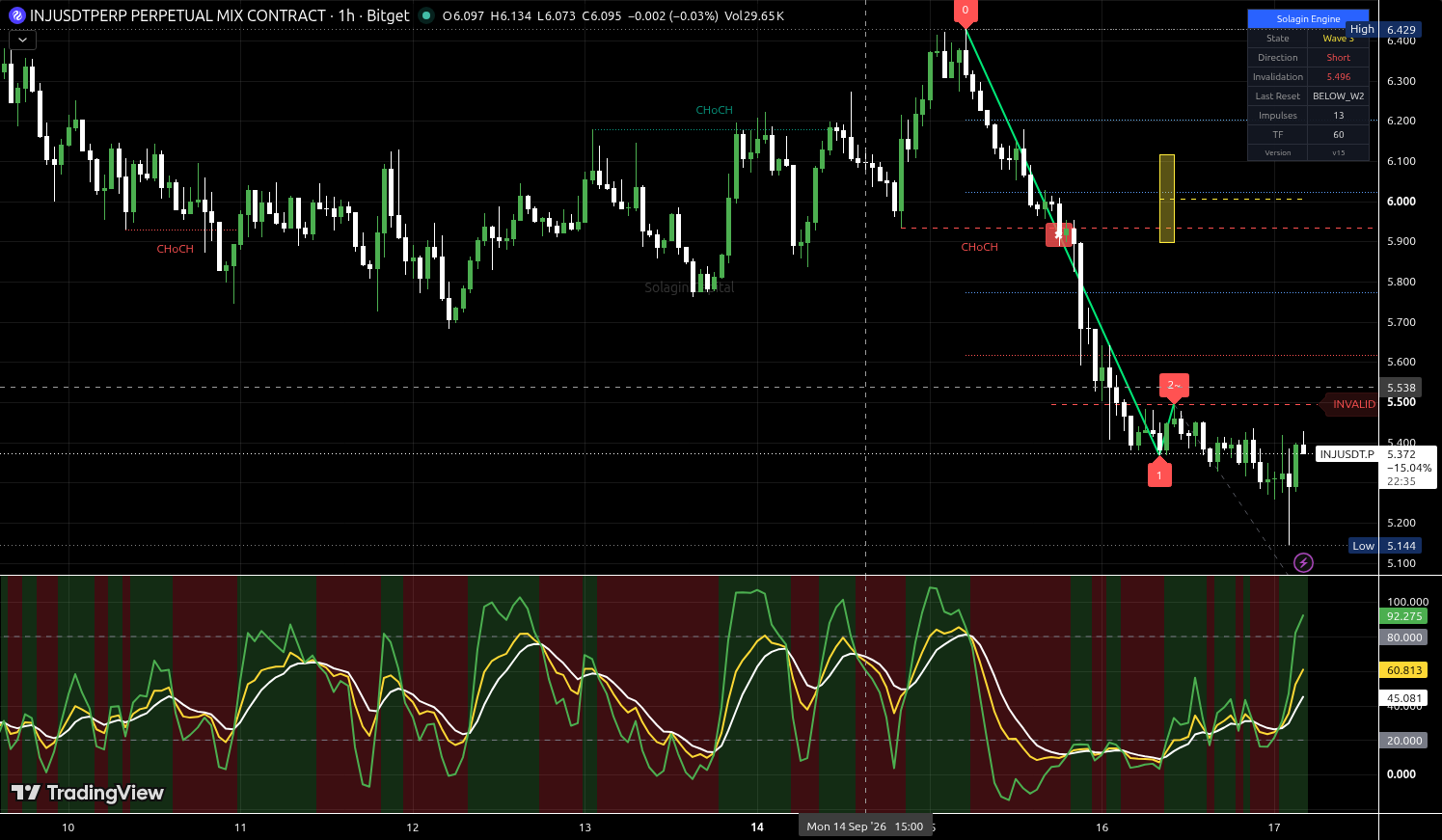Click the Mon 14 Sep date label
The height and width of the screenshot is (840, 1442).
click(x=865, y=826)
